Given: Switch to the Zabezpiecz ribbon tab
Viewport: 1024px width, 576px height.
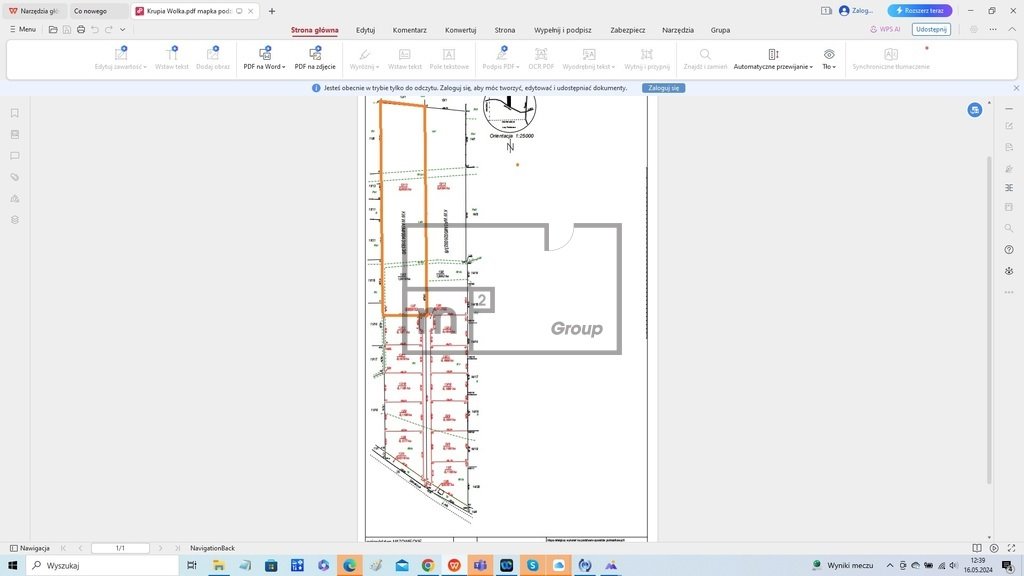Looking at the screenshot, I should (x=628, y=30).
